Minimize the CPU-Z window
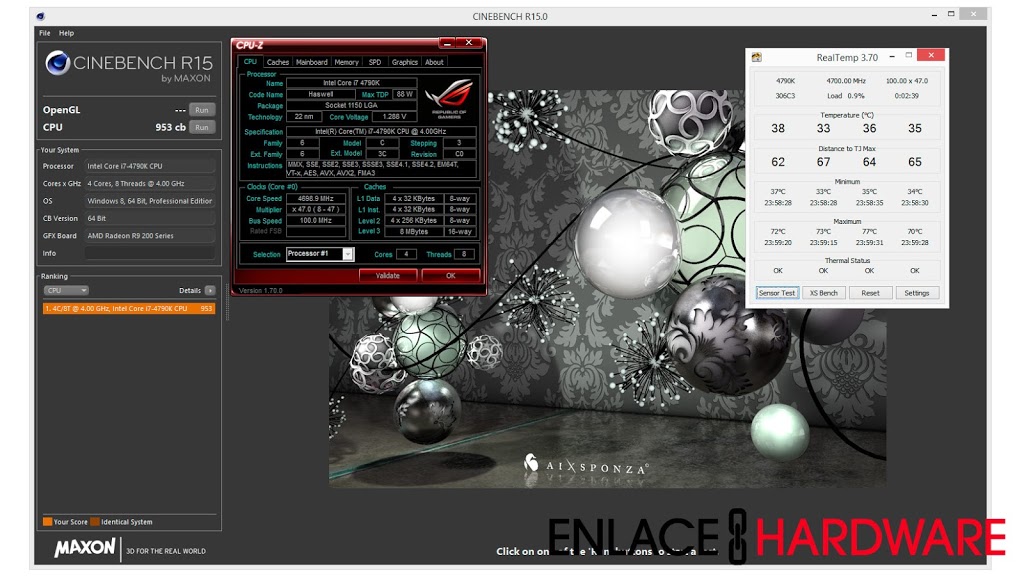1024x576 pixels. pyautogui.click(x=447, y=43)
